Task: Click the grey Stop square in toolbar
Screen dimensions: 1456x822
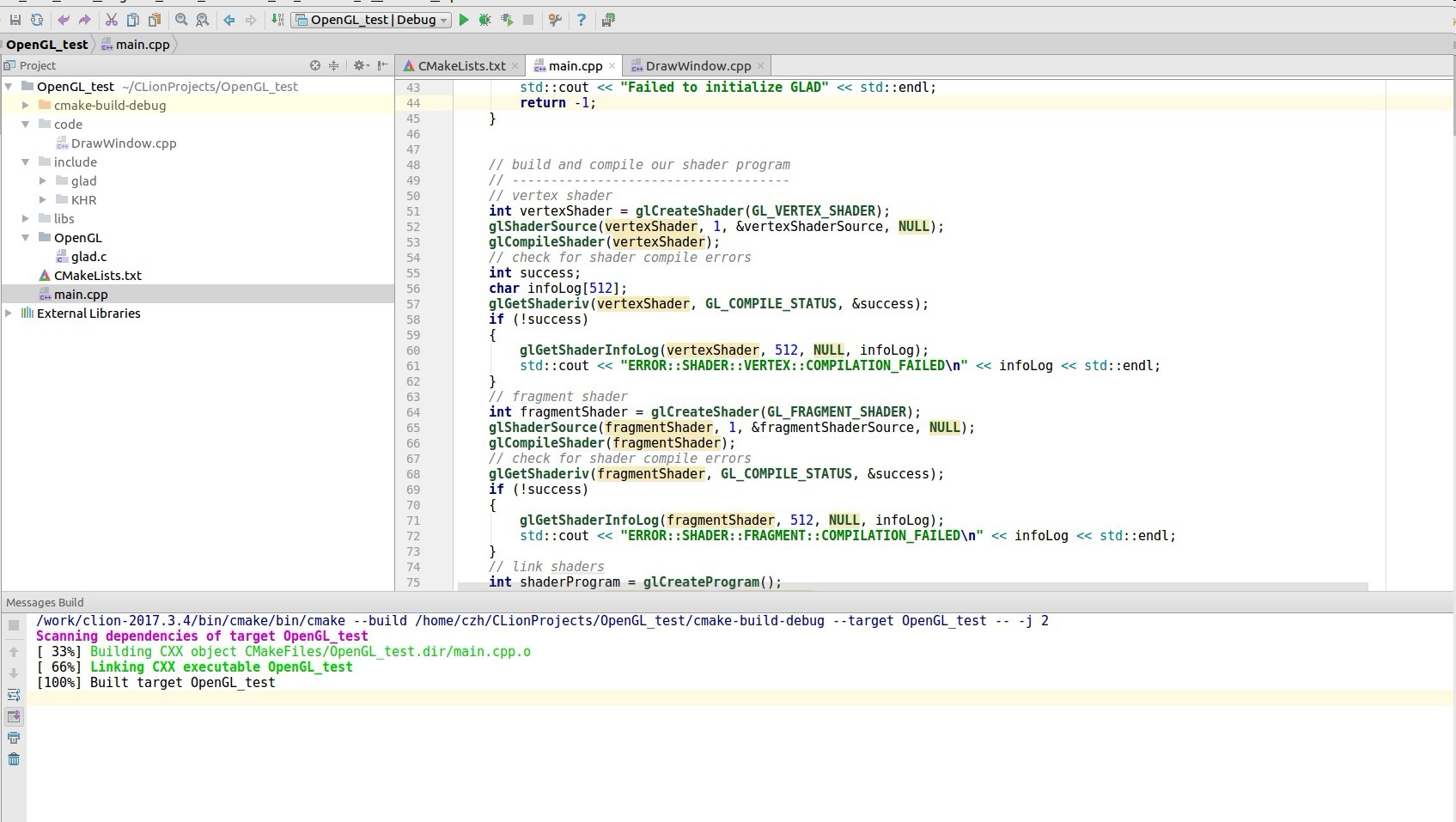Action: (x=528, y=20)
